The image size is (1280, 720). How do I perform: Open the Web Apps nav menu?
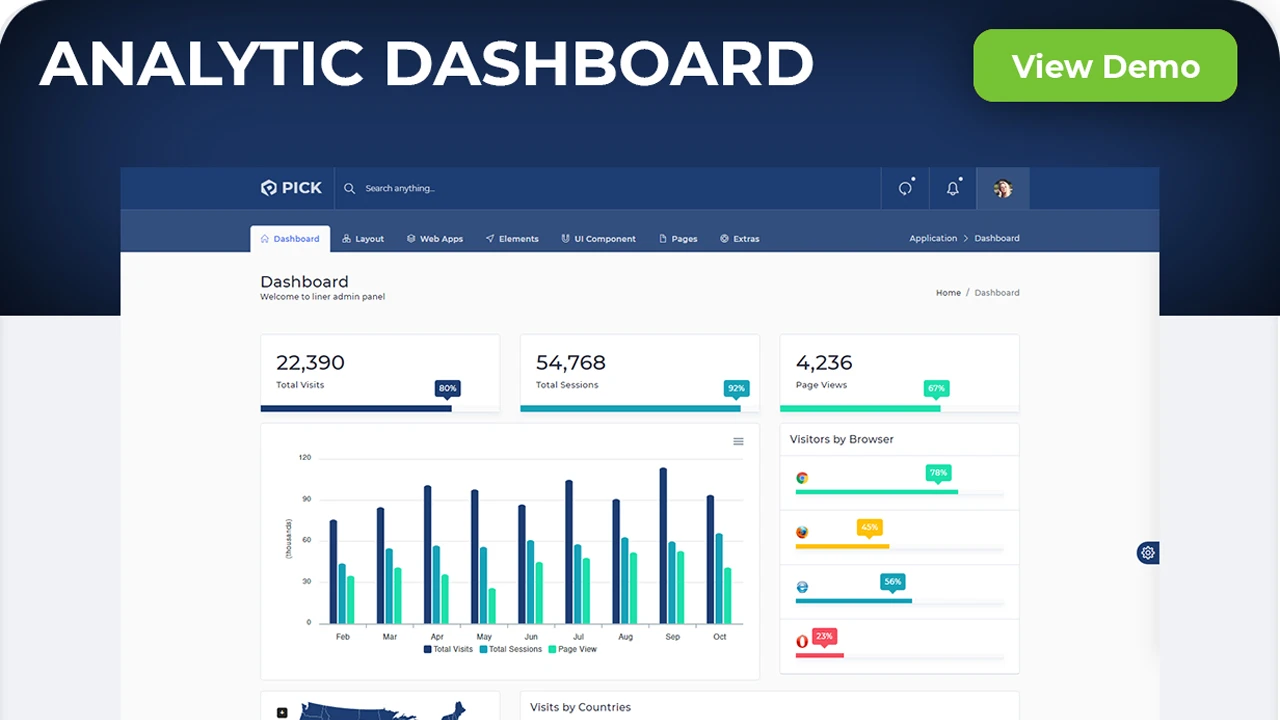point(435,239)
